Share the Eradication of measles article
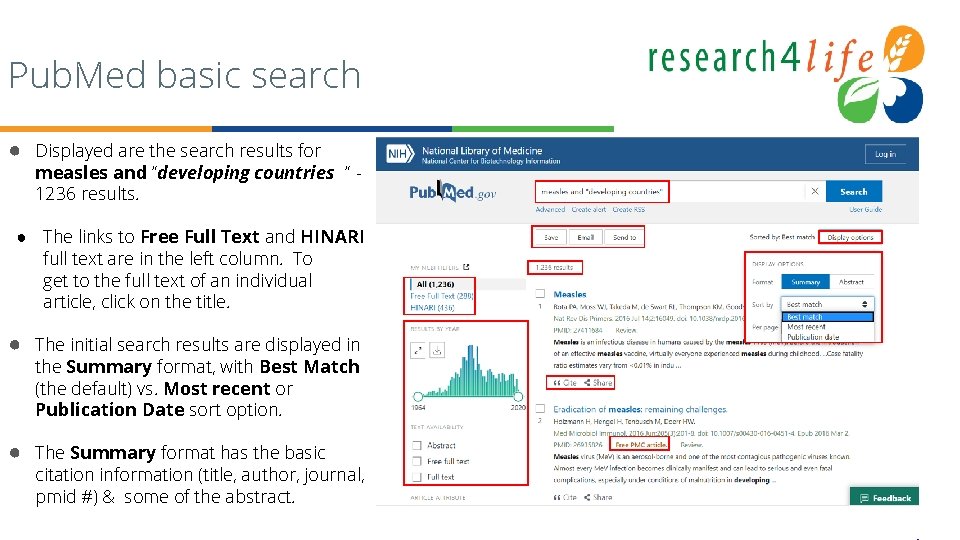This screenshot has height=540, width=960. click(x=598, y=497)
